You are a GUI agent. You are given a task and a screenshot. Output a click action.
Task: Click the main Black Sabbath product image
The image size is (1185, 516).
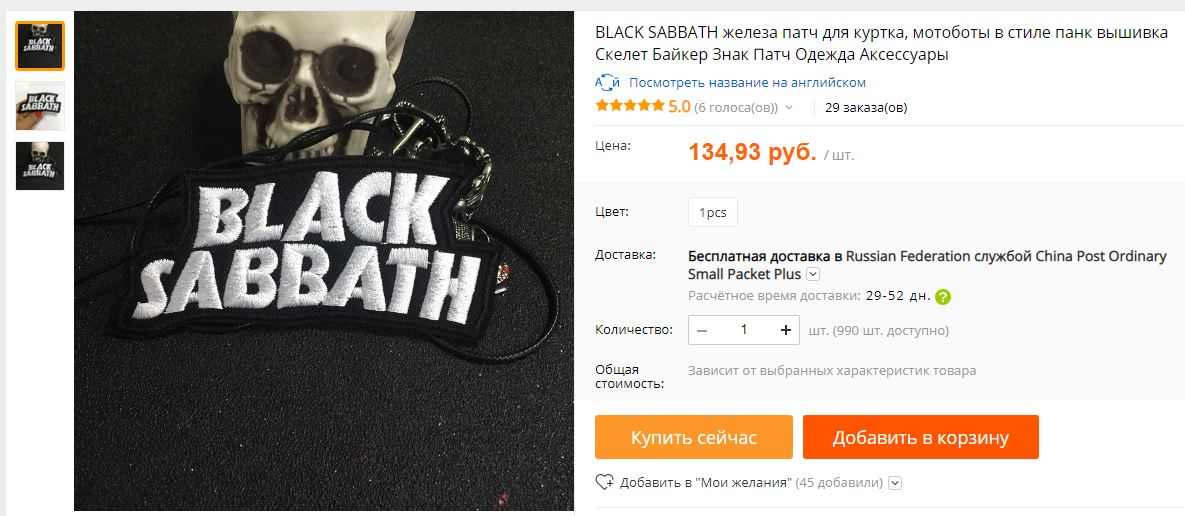[323, 261]
